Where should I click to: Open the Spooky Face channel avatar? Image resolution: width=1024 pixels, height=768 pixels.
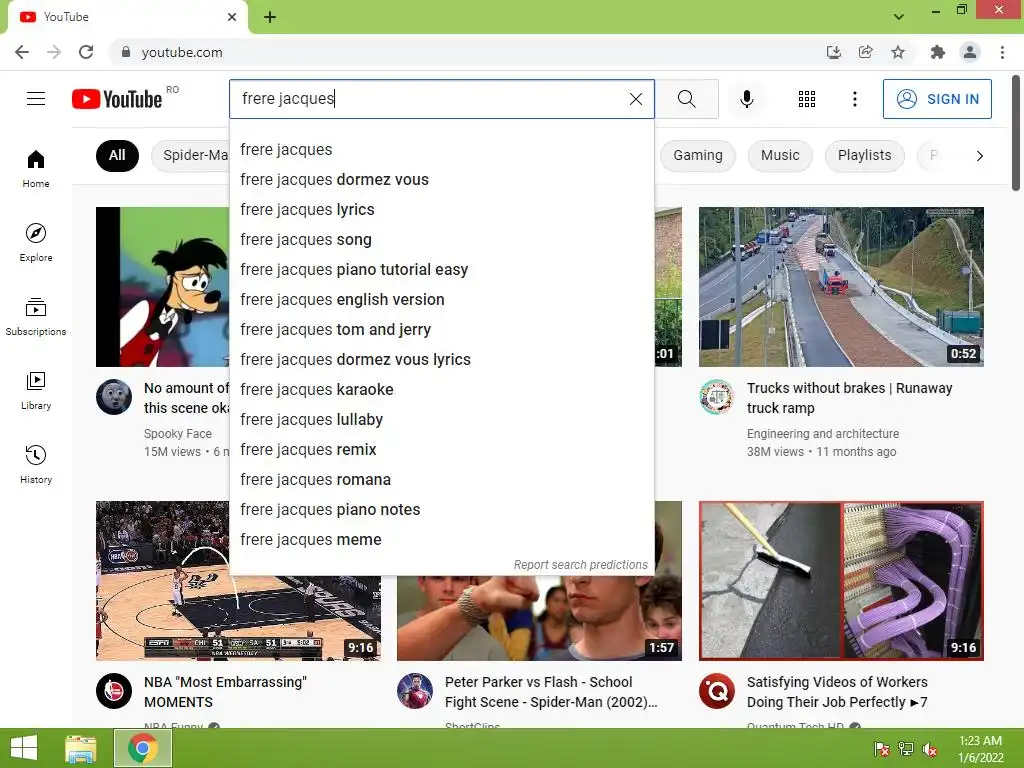[114, 397]
